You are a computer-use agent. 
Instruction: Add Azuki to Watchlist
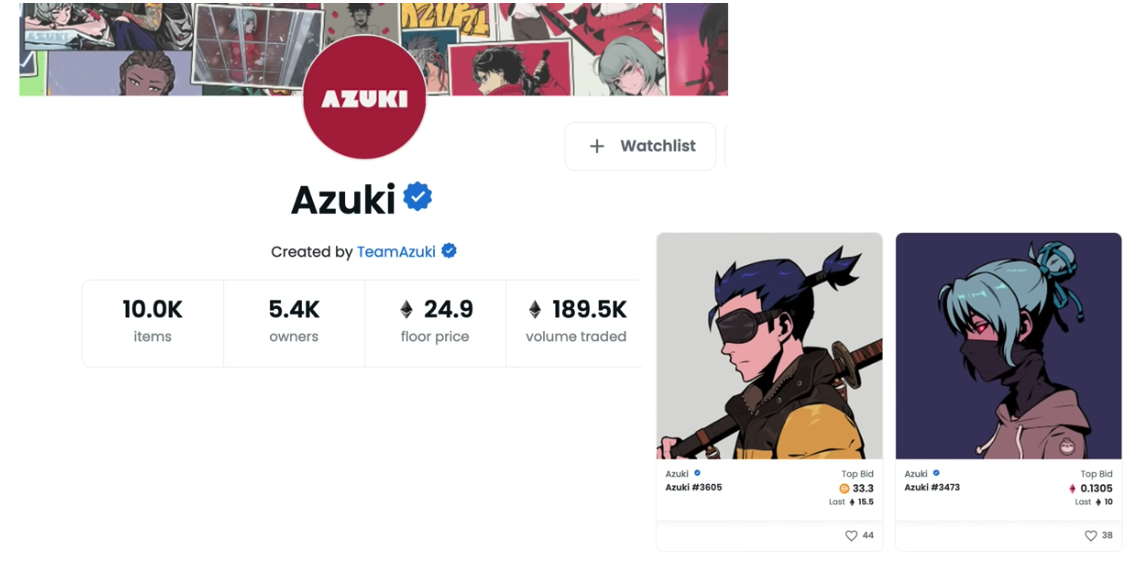[x=641, y=146]
